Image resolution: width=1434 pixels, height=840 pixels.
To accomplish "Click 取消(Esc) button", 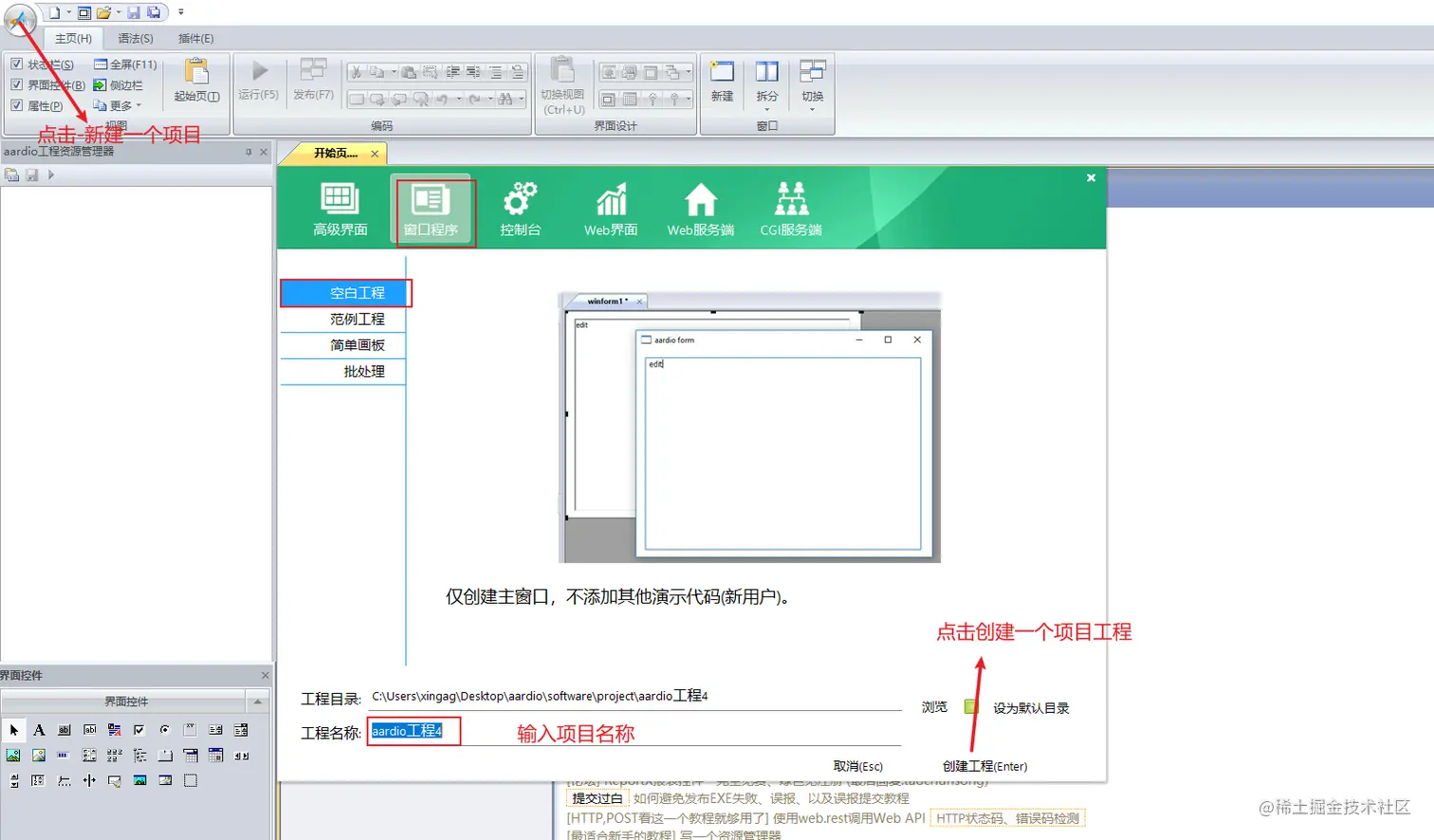I will pyautogui.click(x=857, y=766).
